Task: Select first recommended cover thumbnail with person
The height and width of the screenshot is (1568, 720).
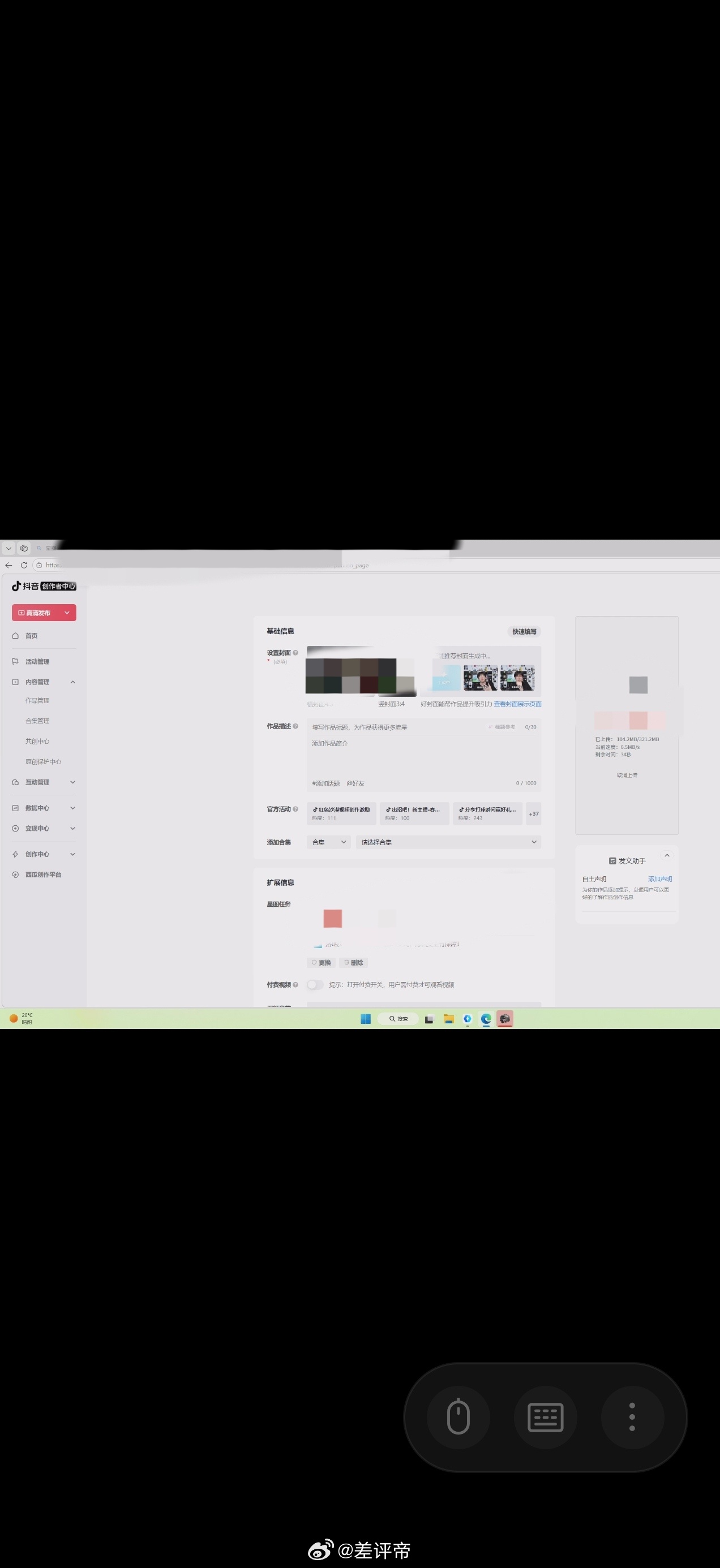Action: [481, 678]
